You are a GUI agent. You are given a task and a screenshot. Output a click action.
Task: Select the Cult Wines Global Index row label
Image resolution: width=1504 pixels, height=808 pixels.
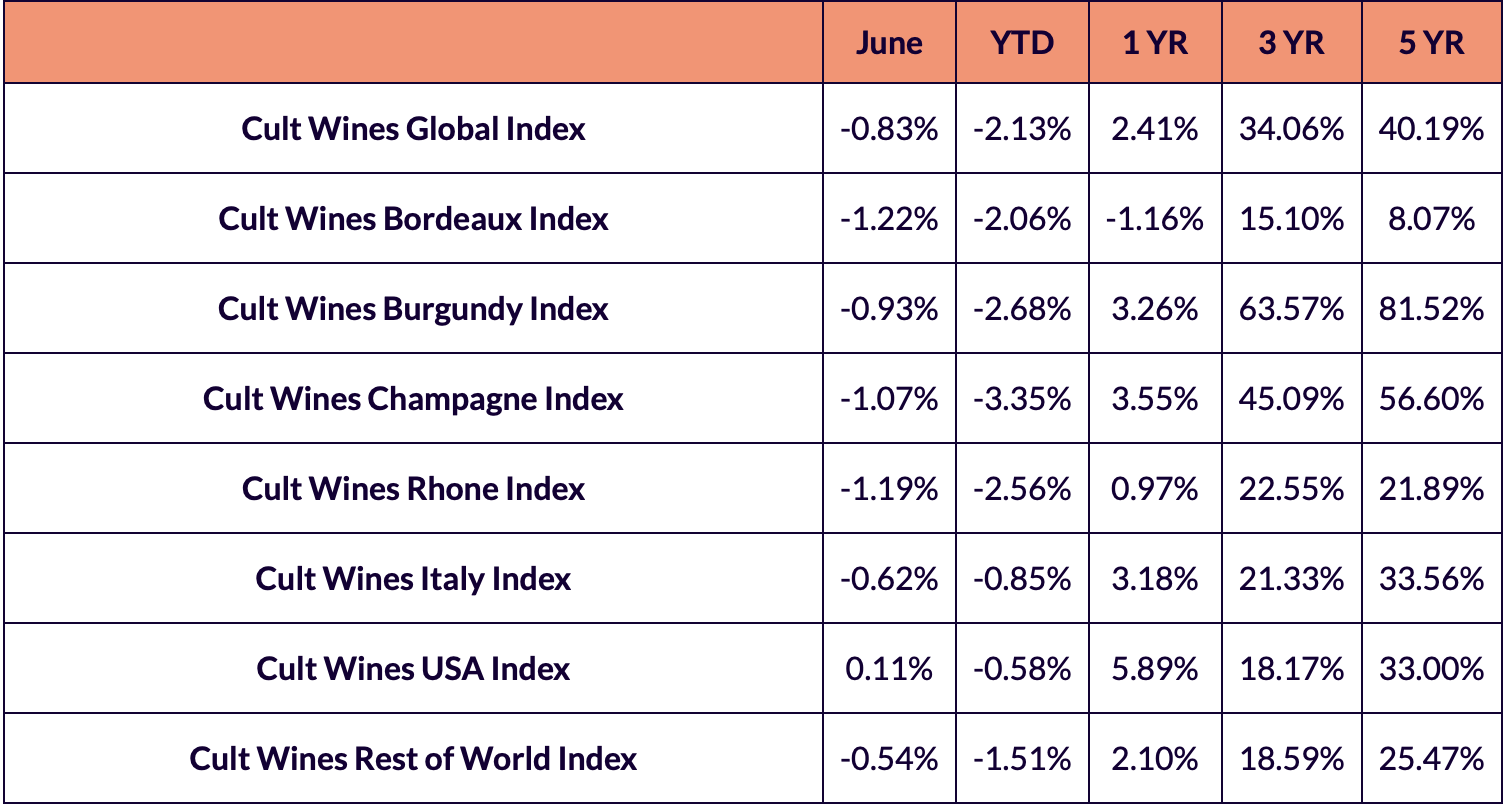[x=413, y=129]
